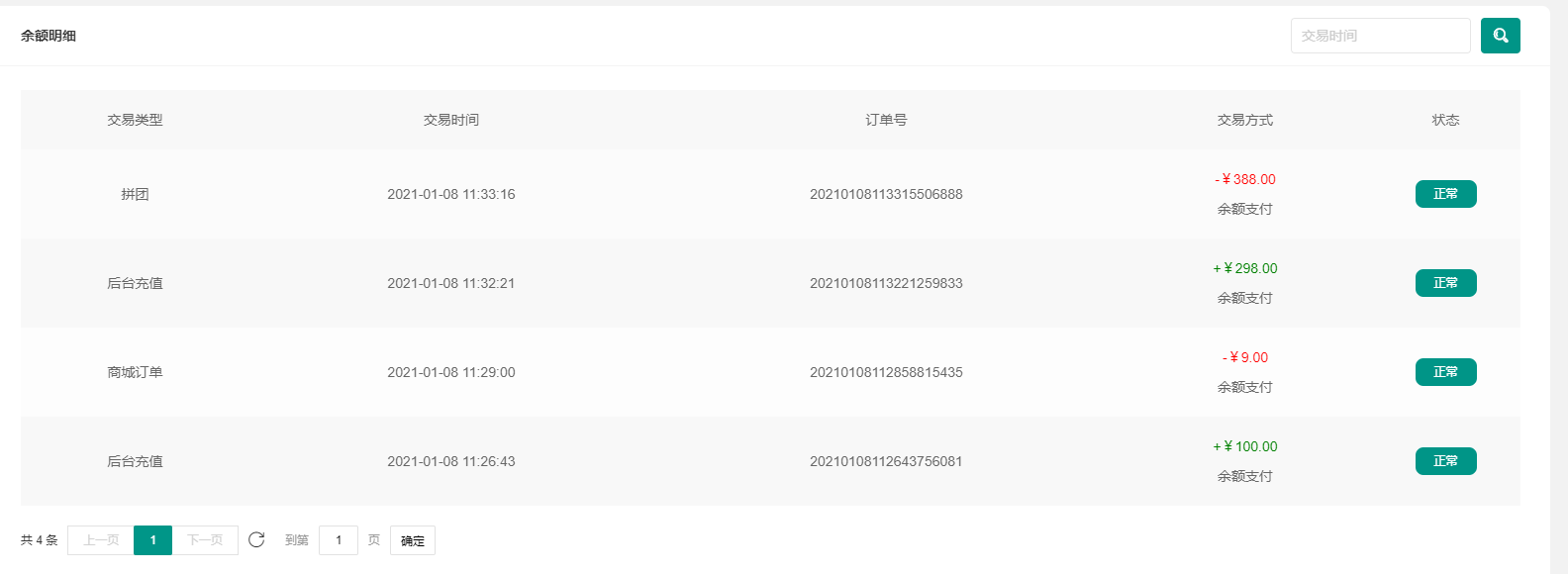Click the -¥388.00 amount
The height and width of the screenshot is (574, 1568).
coord(1245,179)
